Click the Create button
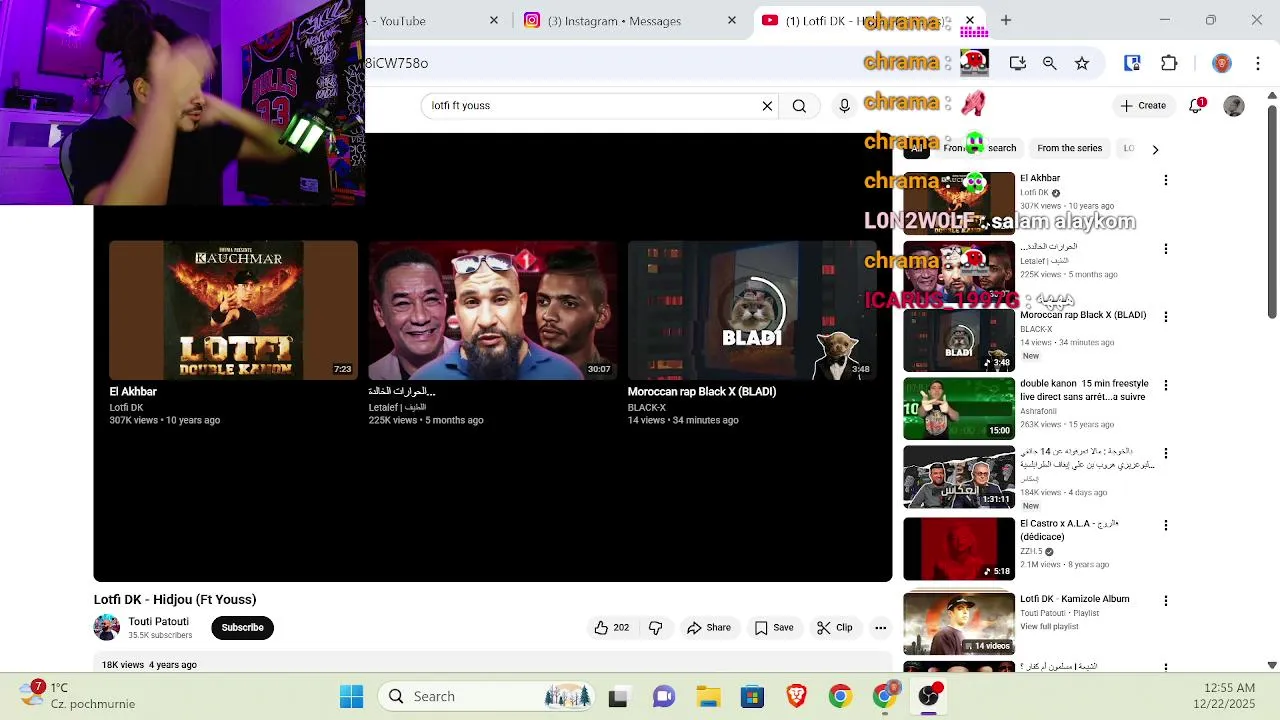1280x720 pixels. pyautogui.click(x=1143, y=106)
